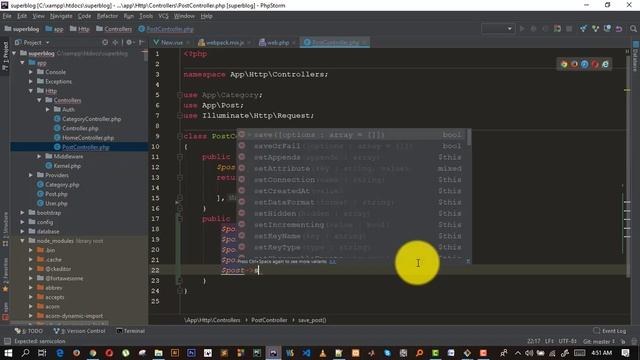The image size is (640, 360).
Task: Open in Firefox browser icon in editor
Action: pyautogui.click(x=574, y=64)
